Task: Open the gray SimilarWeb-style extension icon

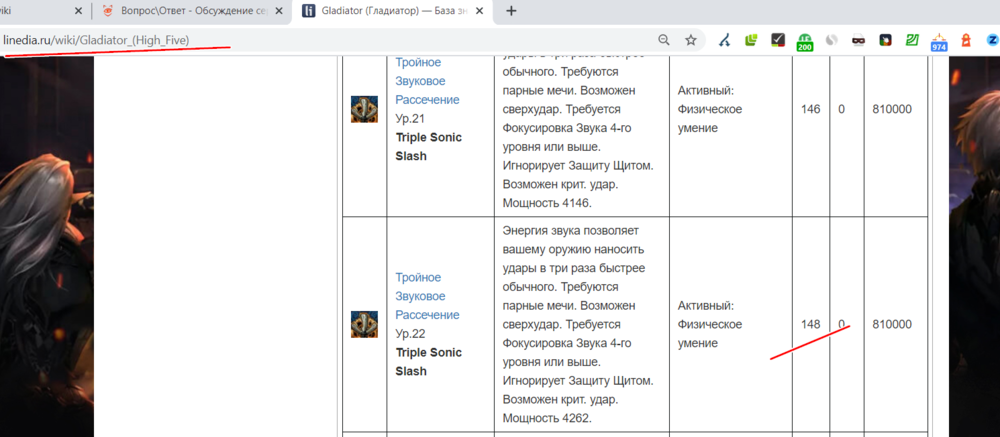Action: [x=831, y=40]
